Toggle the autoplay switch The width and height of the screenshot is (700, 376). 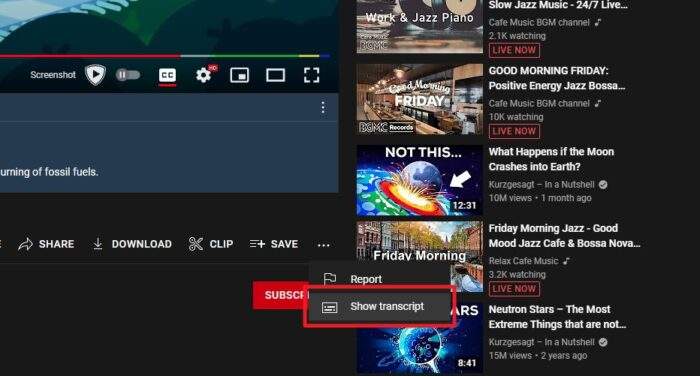coord(128,75)
